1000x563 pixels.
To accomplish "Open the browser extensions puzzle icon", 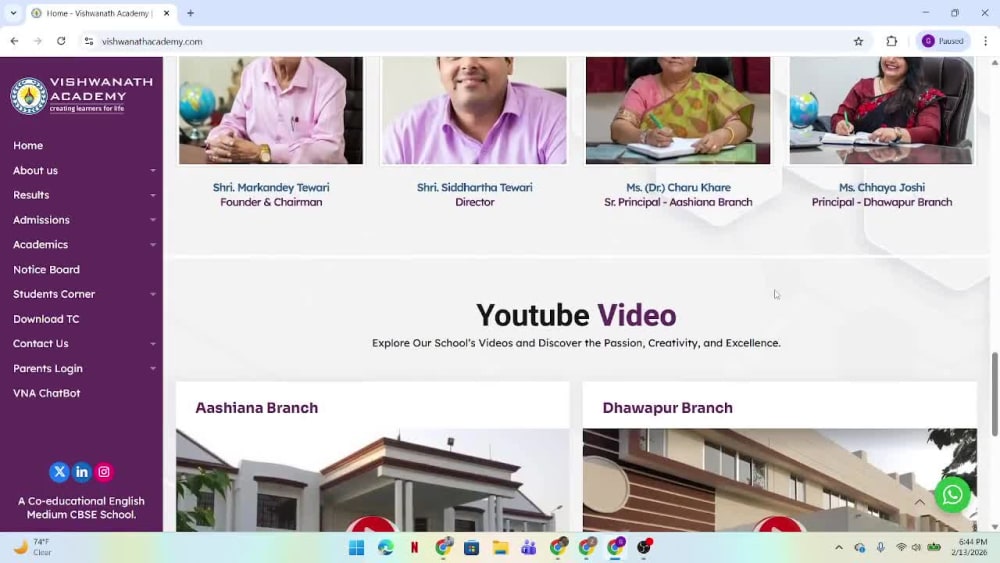I will pyautogui.click(x=892, y=41).
